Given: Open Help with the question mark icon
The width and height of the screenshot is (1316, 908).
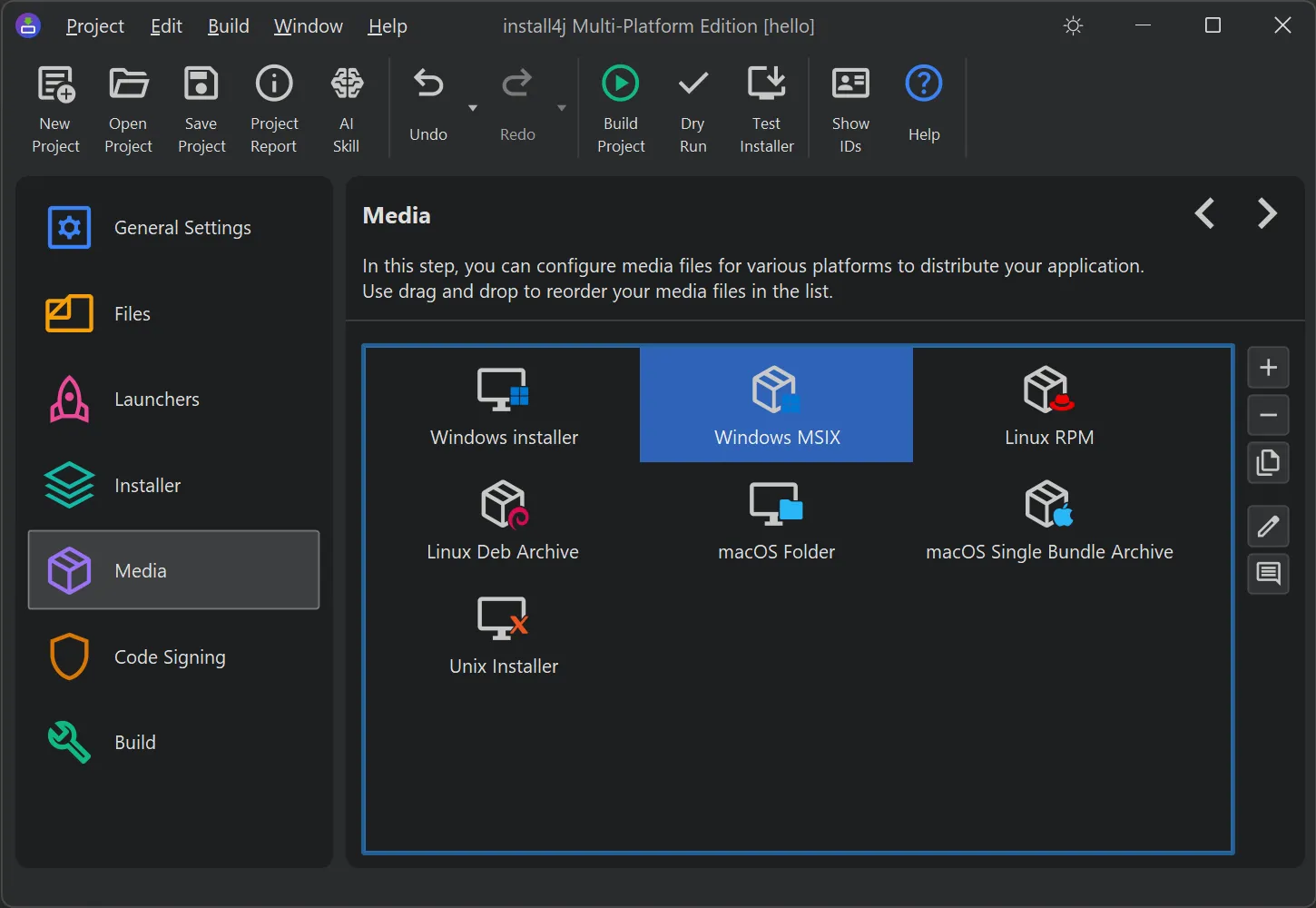Looking at the screenshot, I should click(924, 84).
